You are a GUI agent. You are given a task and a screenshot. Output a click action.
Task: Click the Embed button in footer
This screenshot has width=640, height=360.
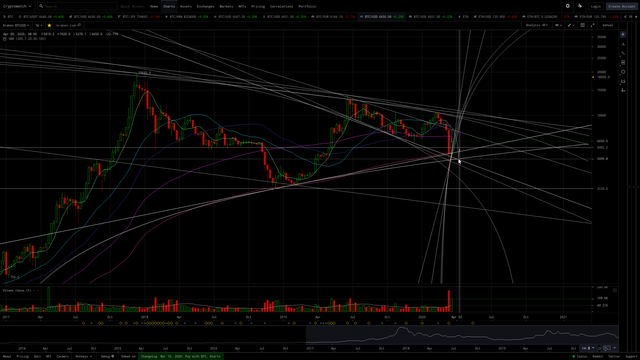point(128,356)
